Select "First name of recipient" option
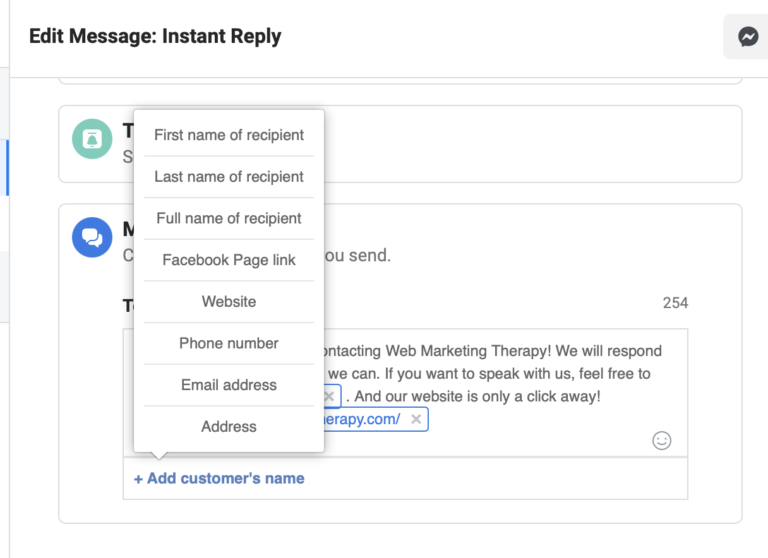Image resolution: width=768 pixels, height=558 pixels. 229,135
